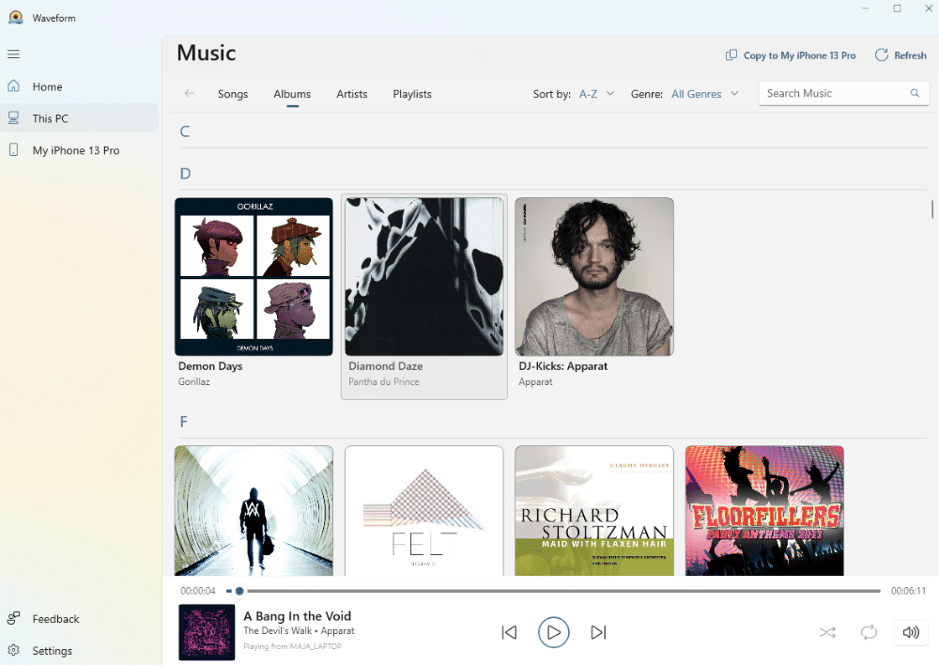The width and height of the screenshot is (939, 666).
Task: Open the Sort by A-Z dropdown
Action: pos(592,93)
